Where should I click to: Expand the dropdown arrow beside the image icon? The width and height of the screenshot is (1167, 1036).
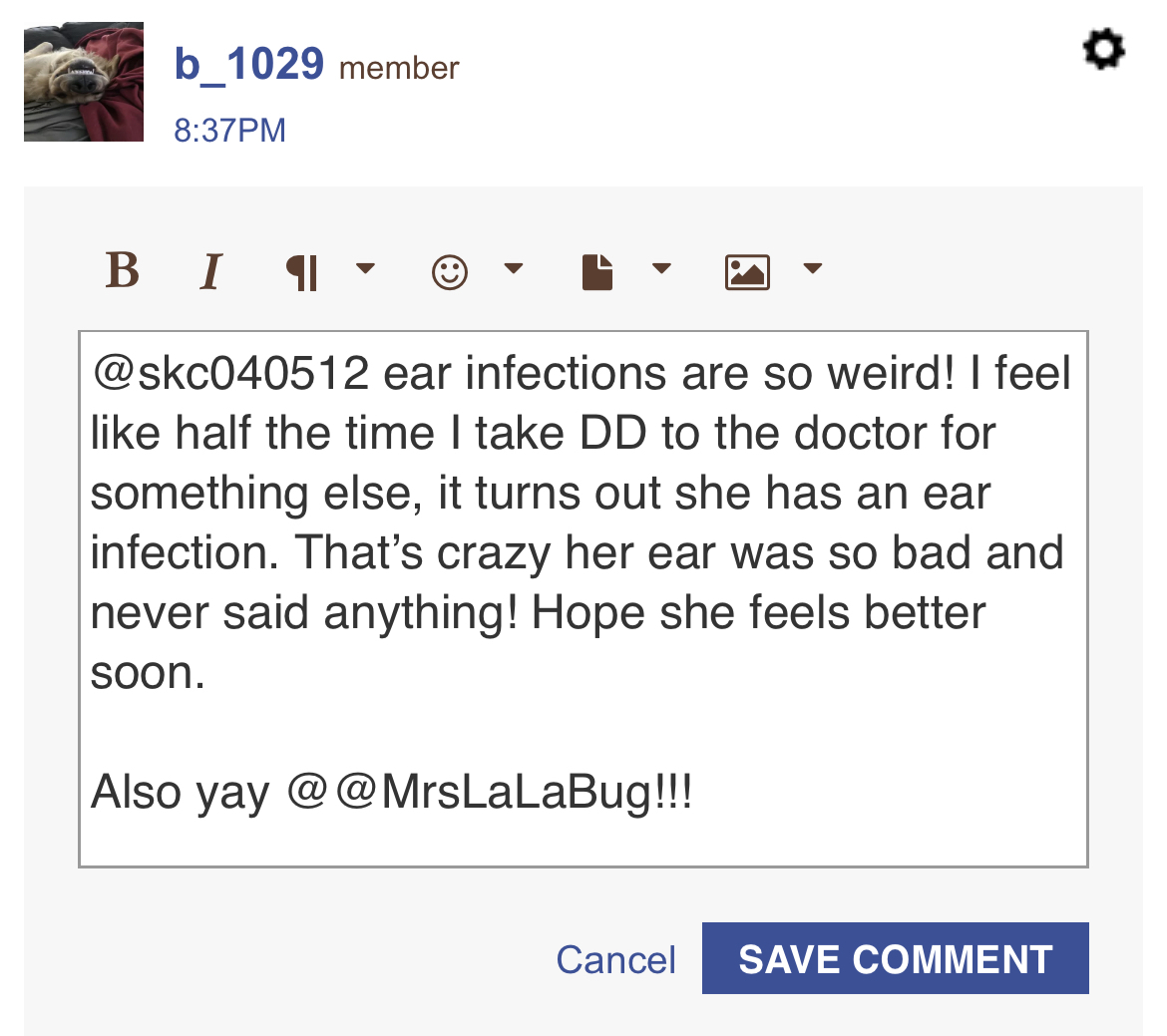coord(813,268)
